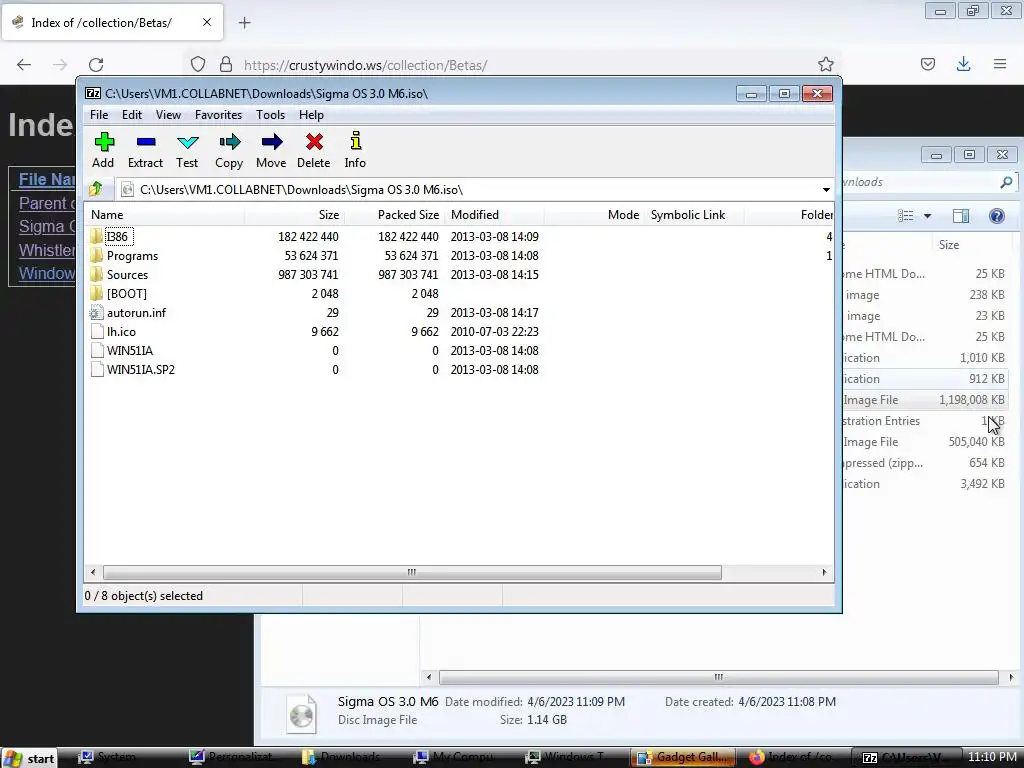The image size is (1024, 768).
Task: Switch to Gadget Gallery taskbar button
Action: (x=683, y=758)
